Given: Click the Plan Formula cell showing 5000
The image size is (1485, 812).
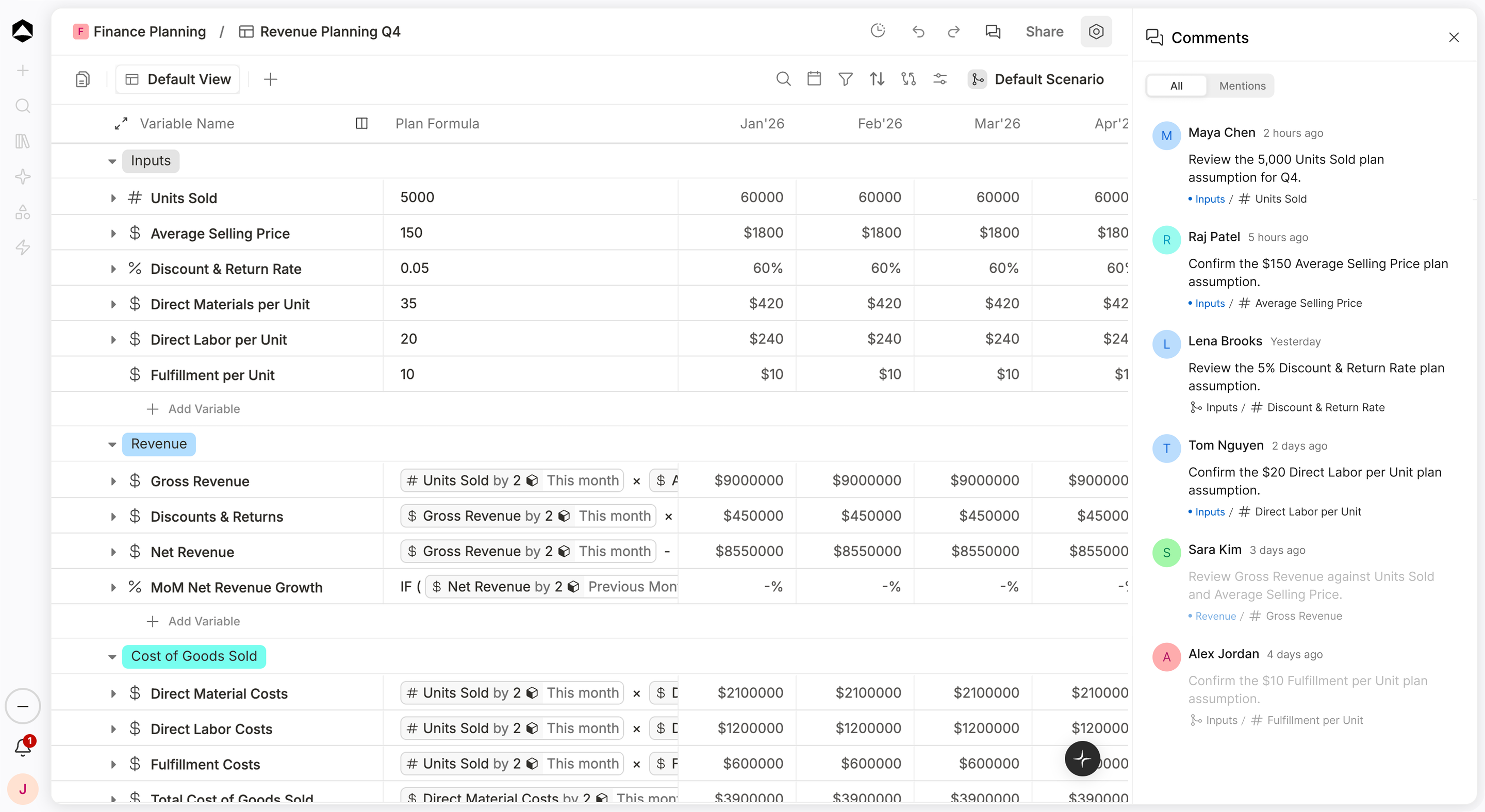Looking at the screenshot, I should point(531,197).
